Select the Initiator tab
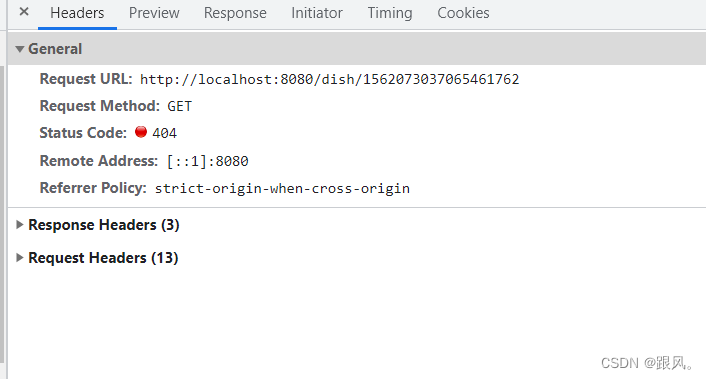The image size is (706, 379). [317, 13]
